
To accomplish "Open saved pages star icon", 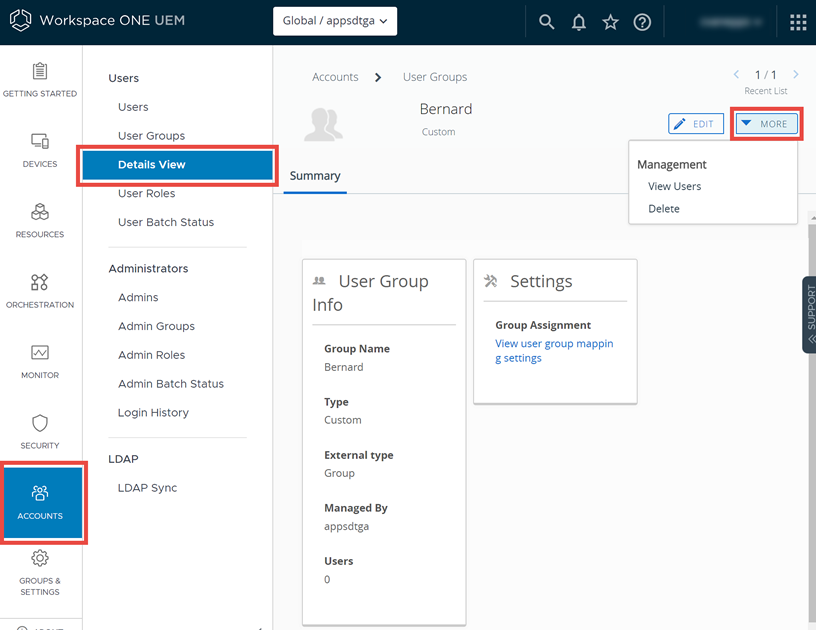I will pyautogui.click(x=610, y=22).
